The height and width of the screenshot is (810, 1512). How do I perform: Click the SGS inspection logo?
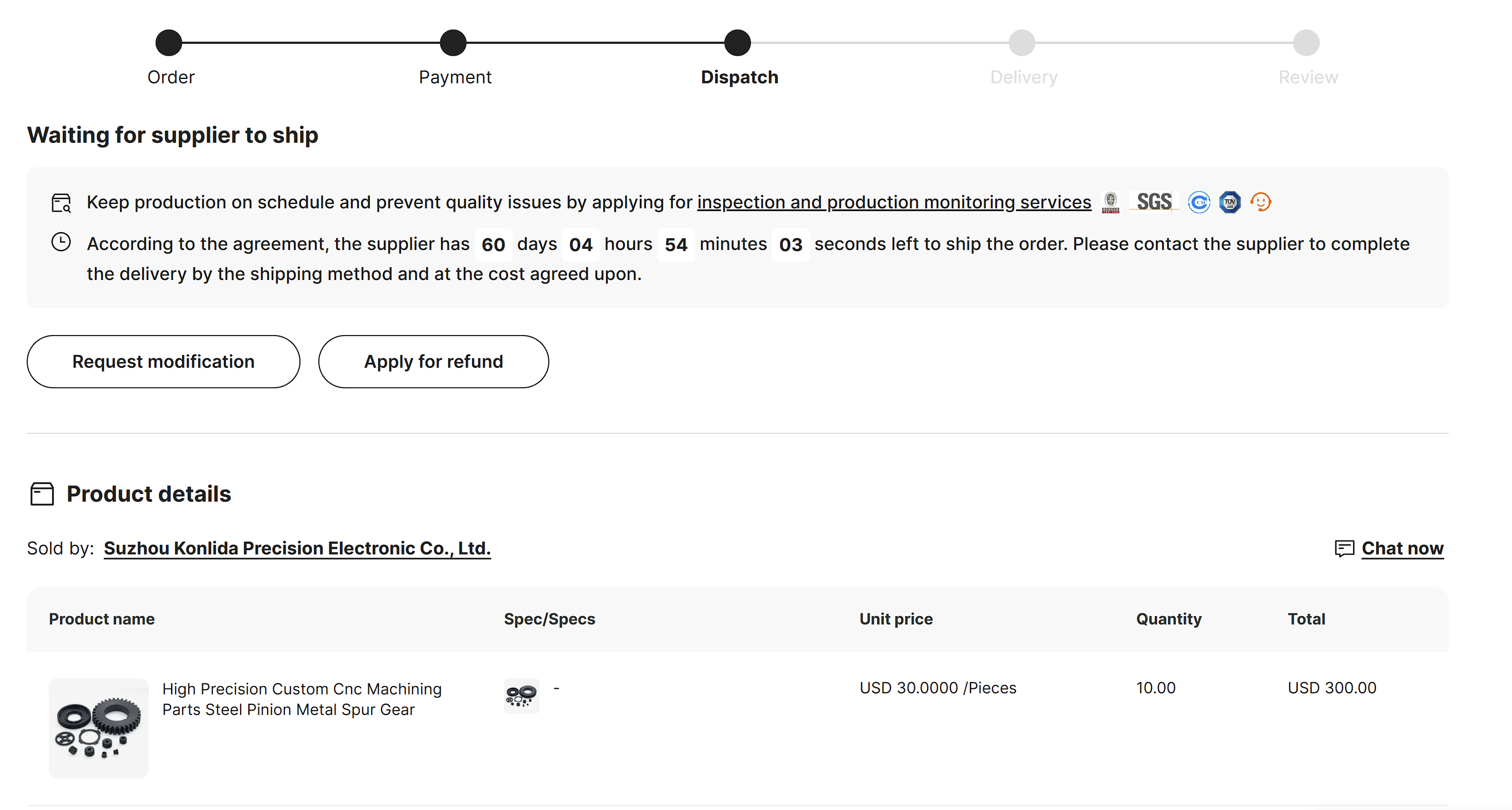[1153, 202]
